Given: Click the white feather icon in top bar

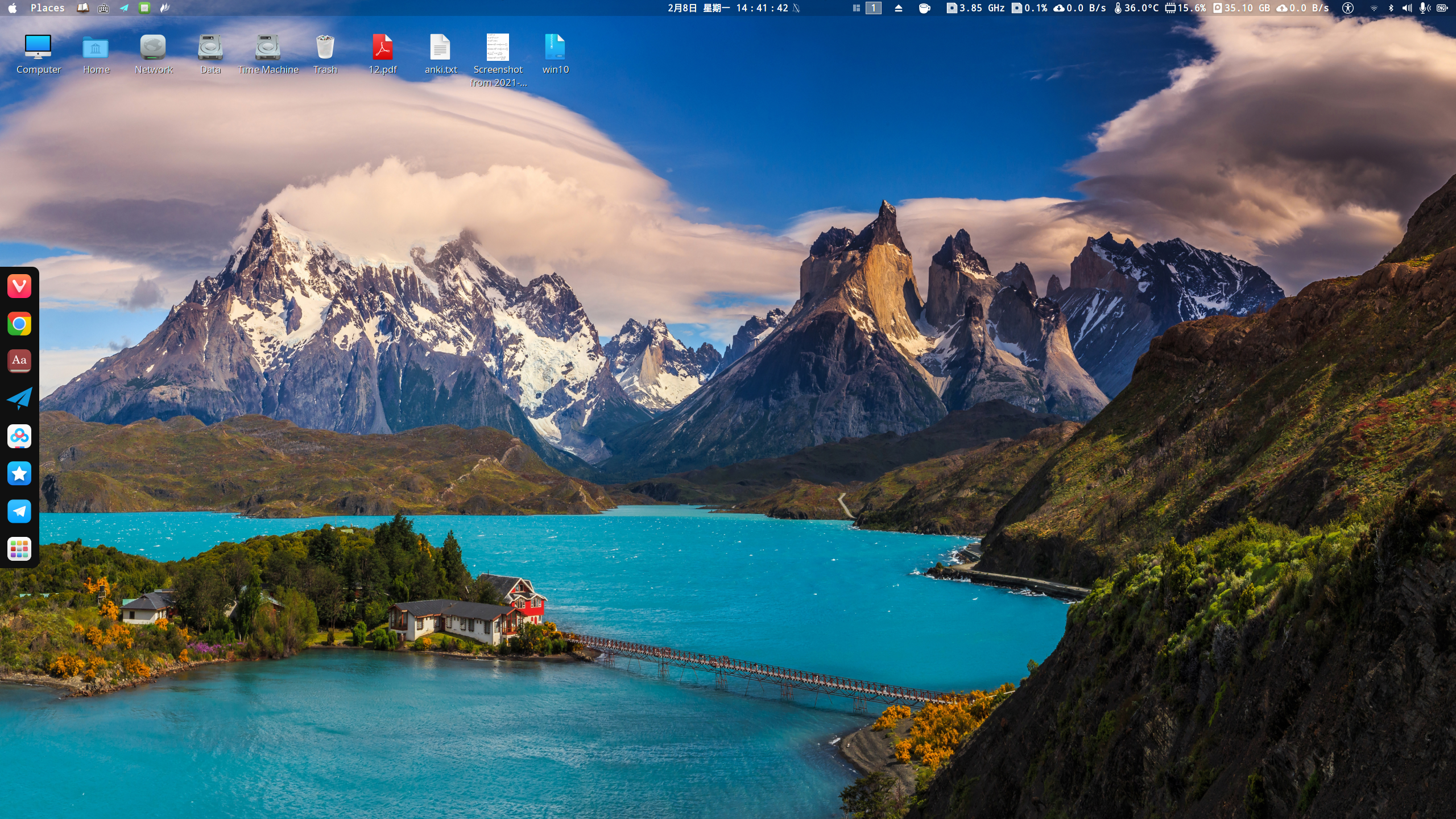Looking at the screenshot, I should click(165, 8).
